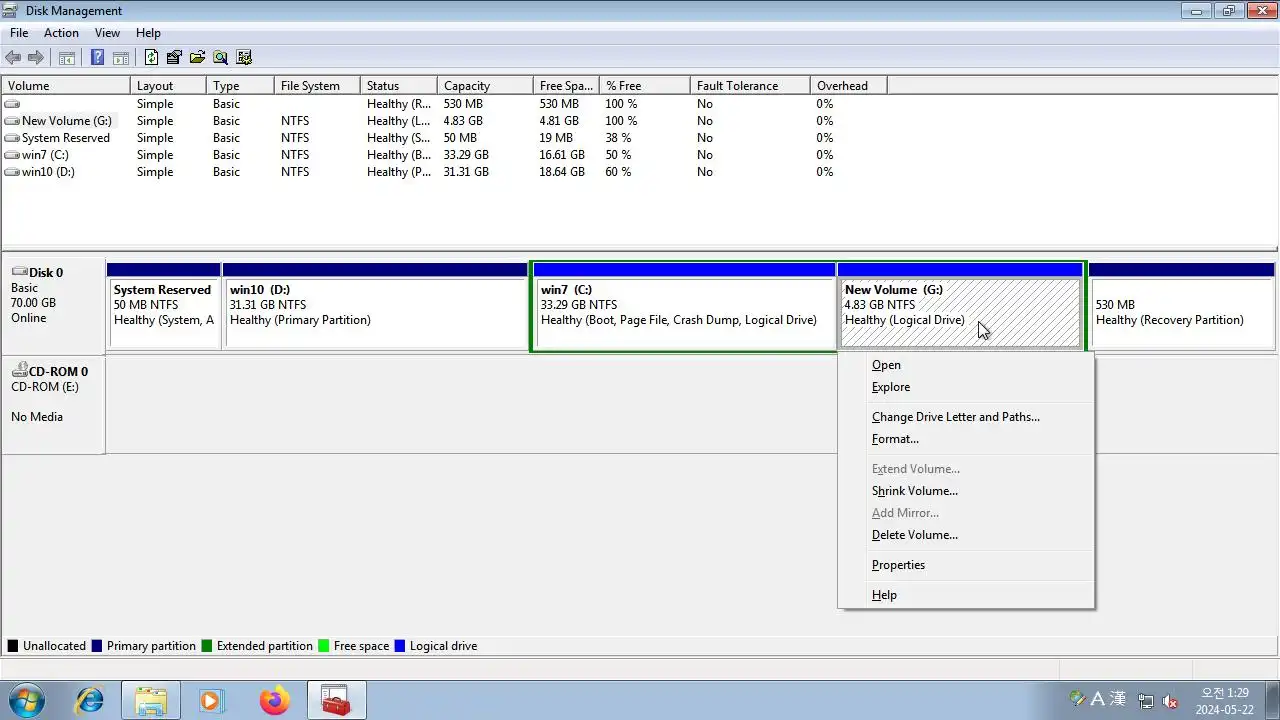
Task: Sort by the Layout column header
Action: 168,86
